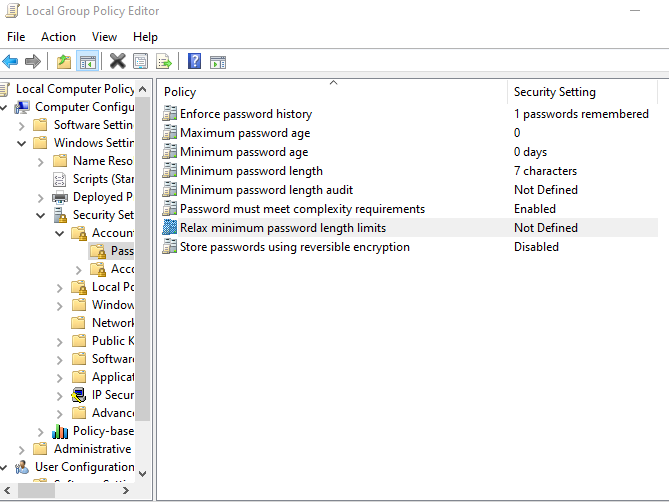Click tree pane horizontal scroll left arrow
The height and width of the screenshot is (502, 669).
[x=7, y=490]
